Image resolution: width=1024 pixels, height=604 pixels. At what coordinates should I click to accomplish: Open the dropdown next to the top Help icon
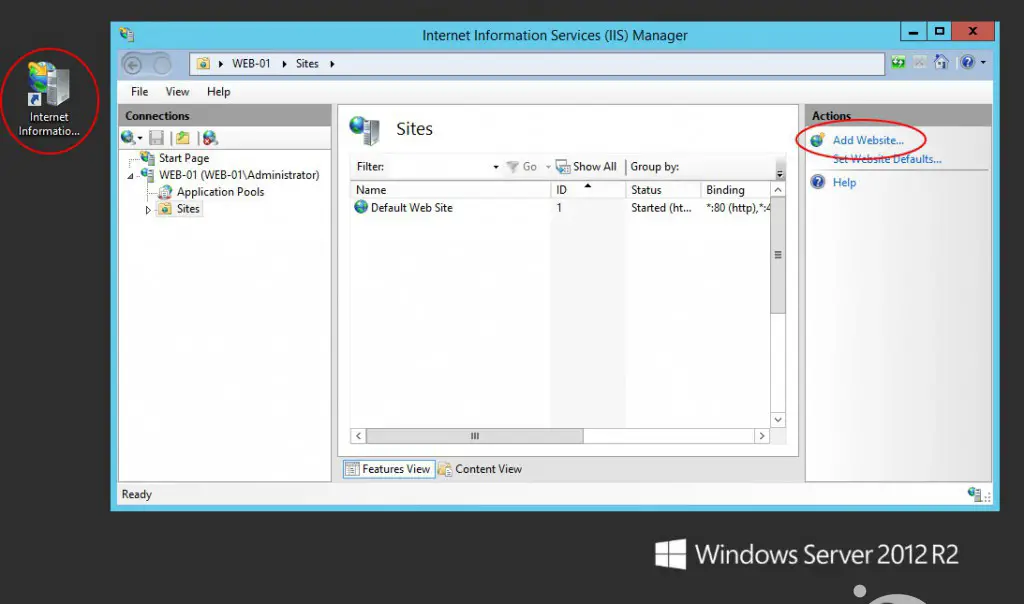click(x=983, y=63)
